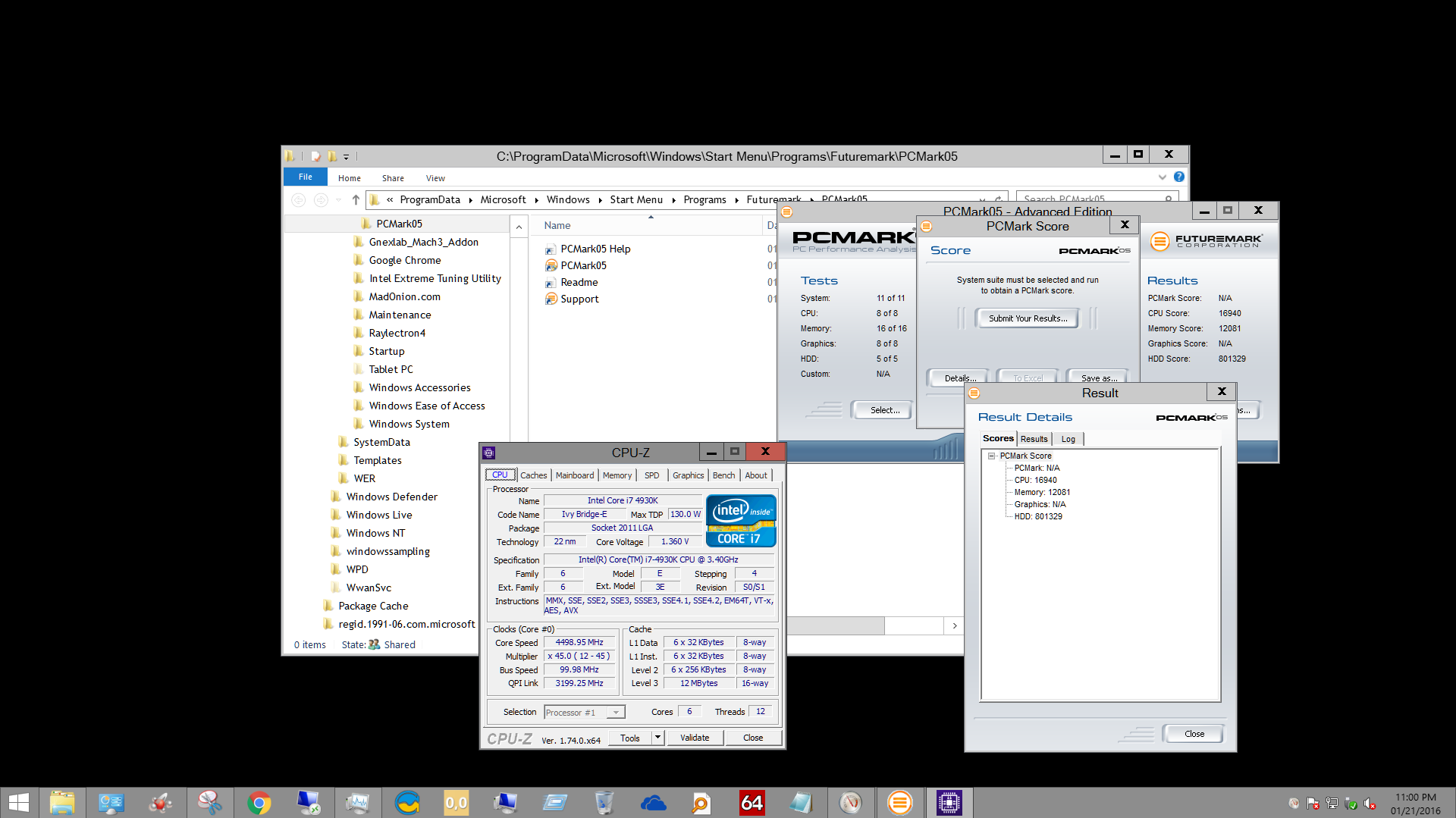Click the CPU-Z title bar app icon
Image resolution: width=1456 pixels, height=818 pixels.
coord(489,453)
